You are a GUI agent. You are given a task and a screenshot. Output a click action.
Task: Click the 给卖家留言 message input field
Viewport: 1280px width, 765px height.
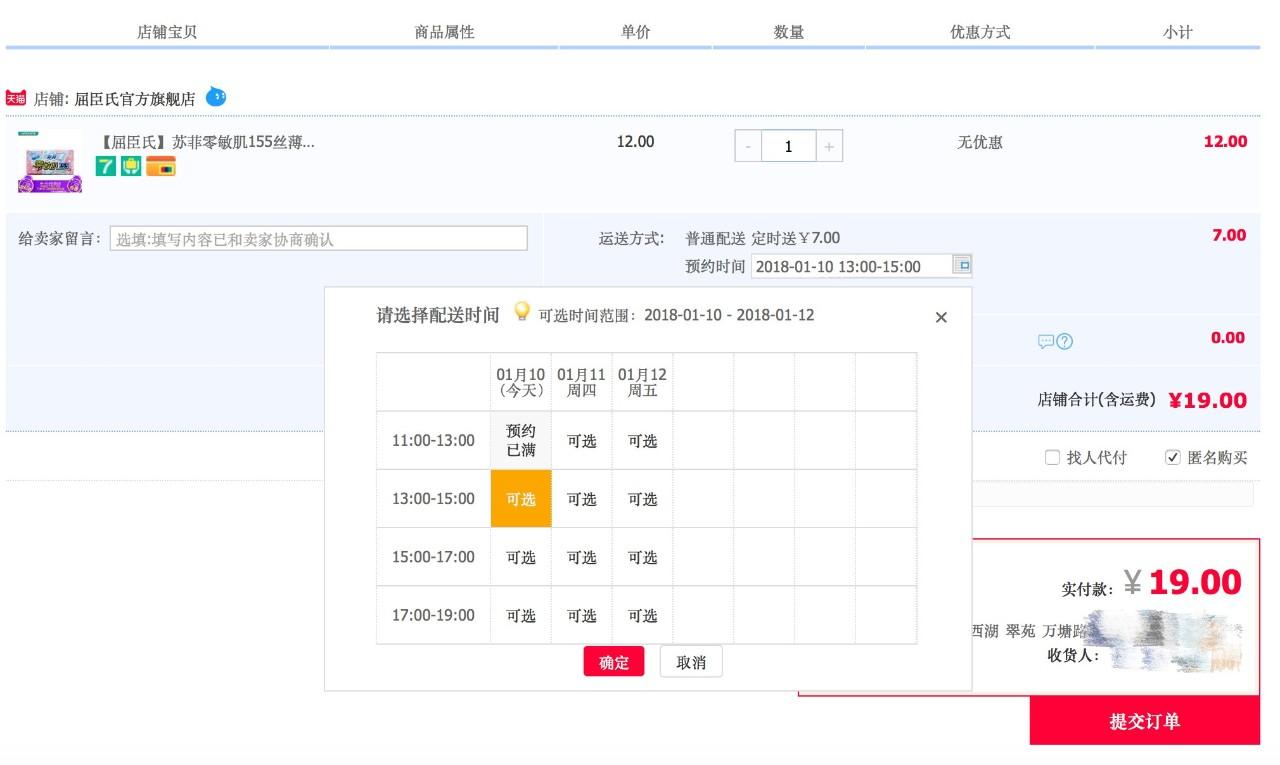pyautogui.click(x=318, y=239)
